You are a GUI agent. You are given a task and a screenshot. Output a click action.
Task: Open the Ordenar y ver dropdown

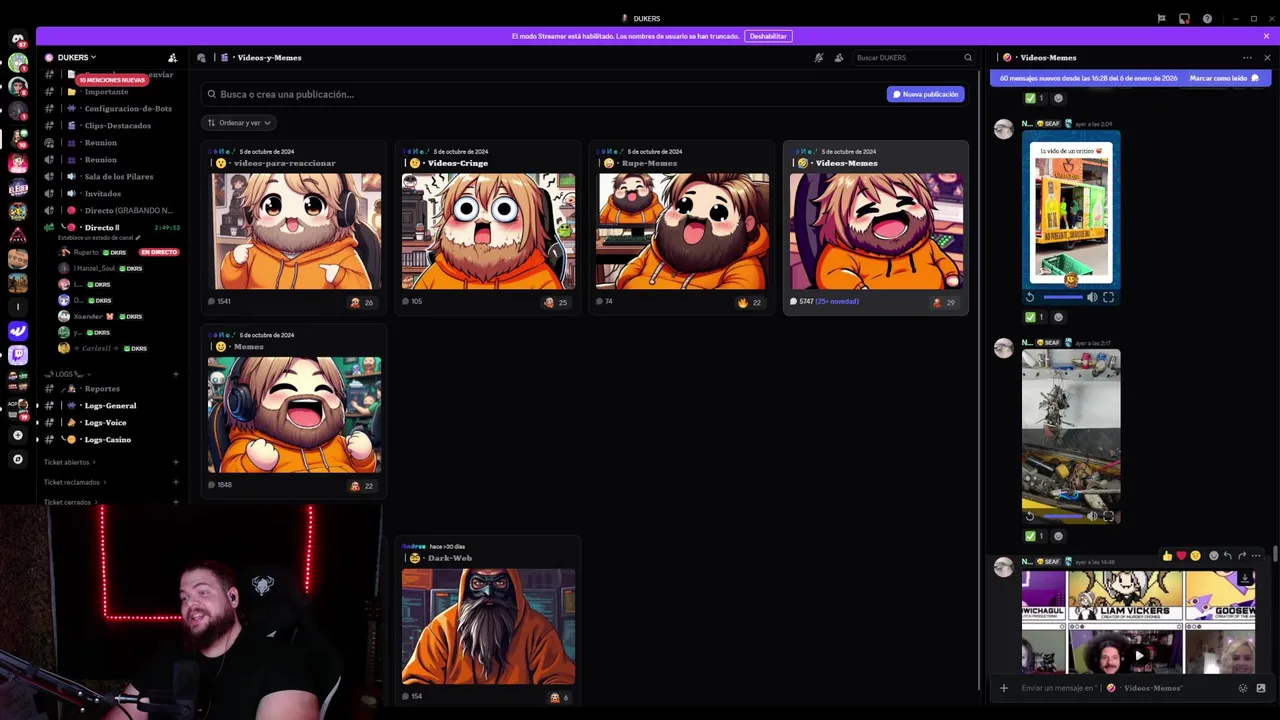pyautogui.click(x=238, y=123)
